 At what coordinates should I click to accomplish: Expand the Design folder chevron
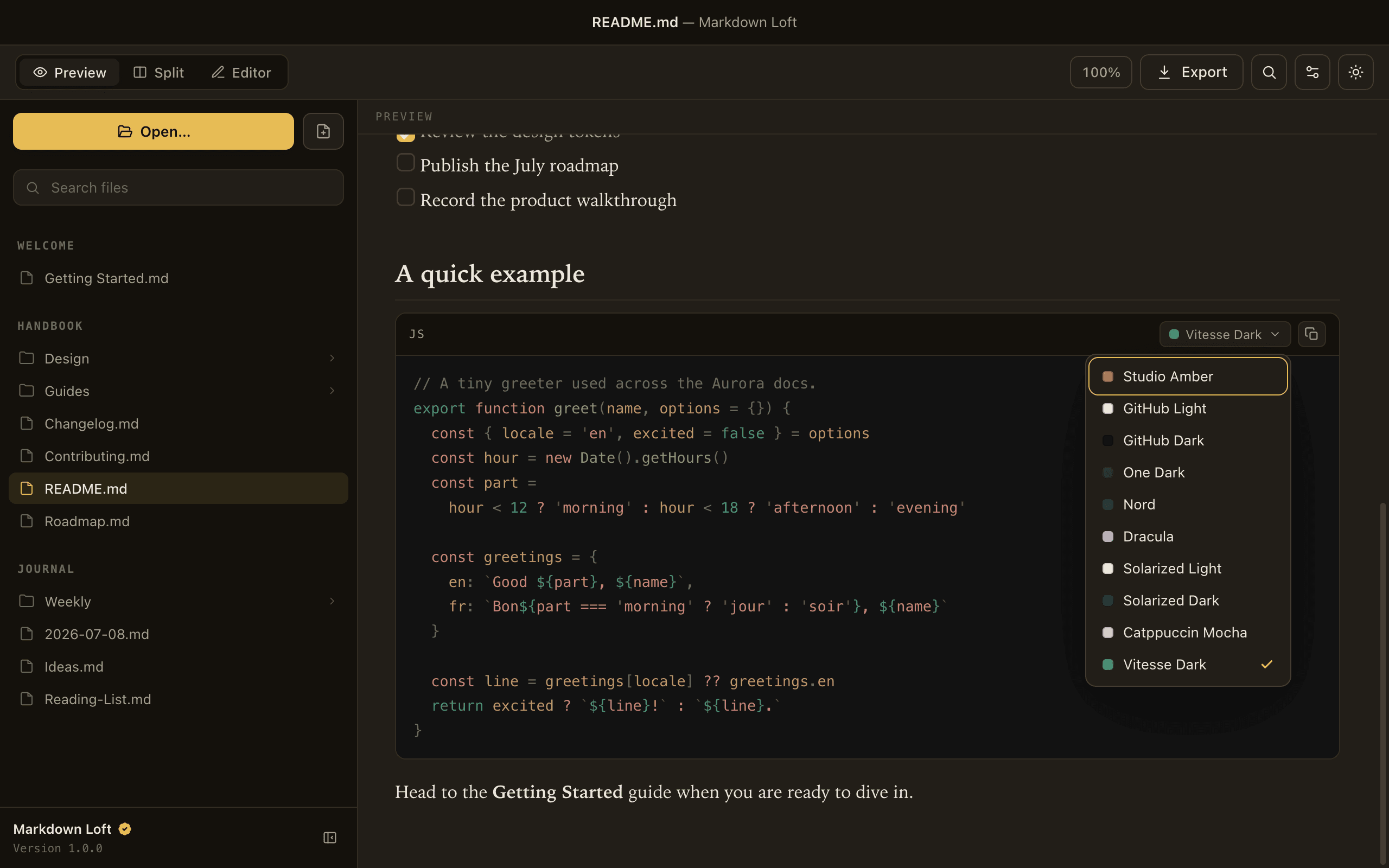click(332, 358)
